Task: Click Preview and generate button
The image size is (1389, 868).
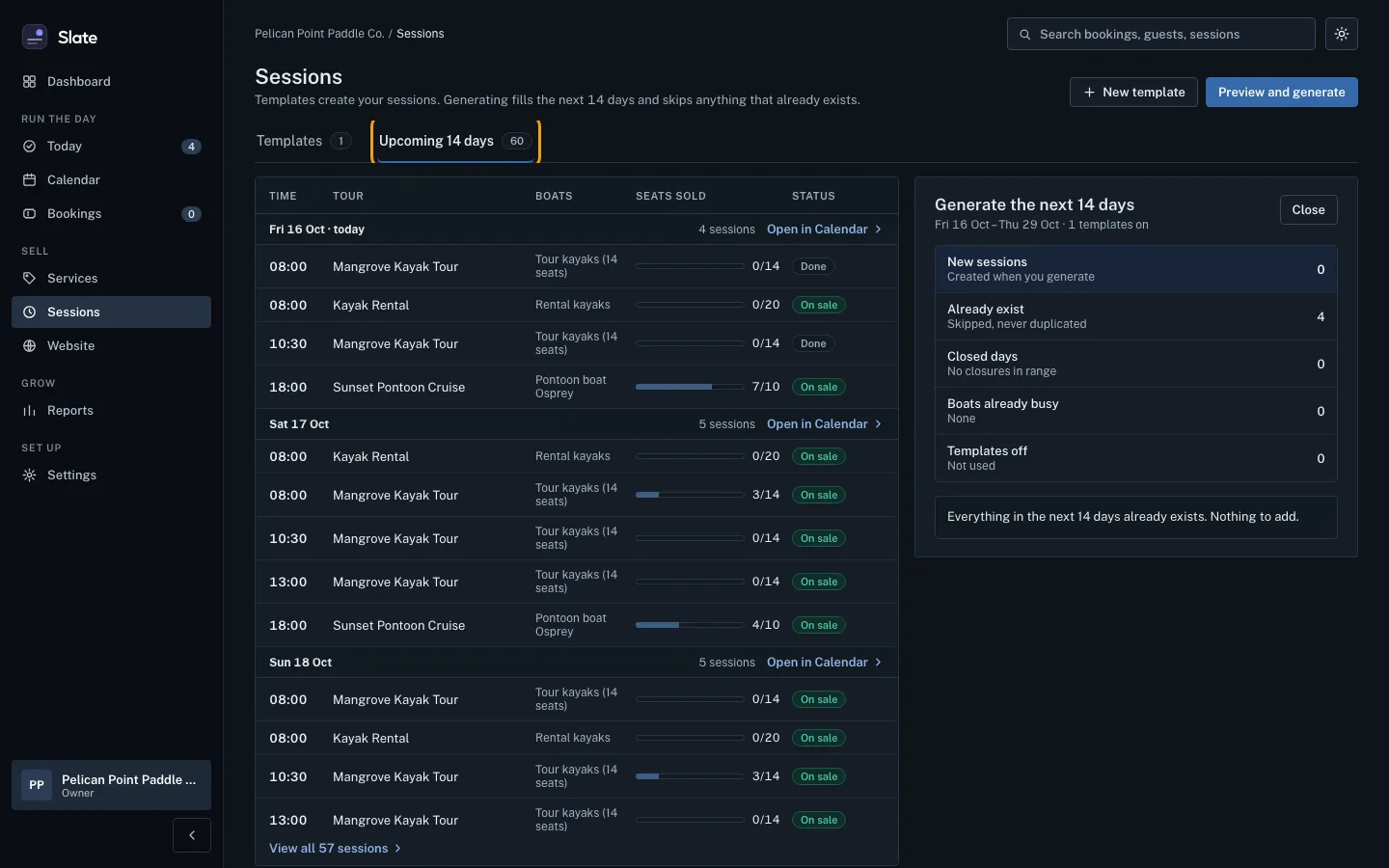Action: point(1281,93)
